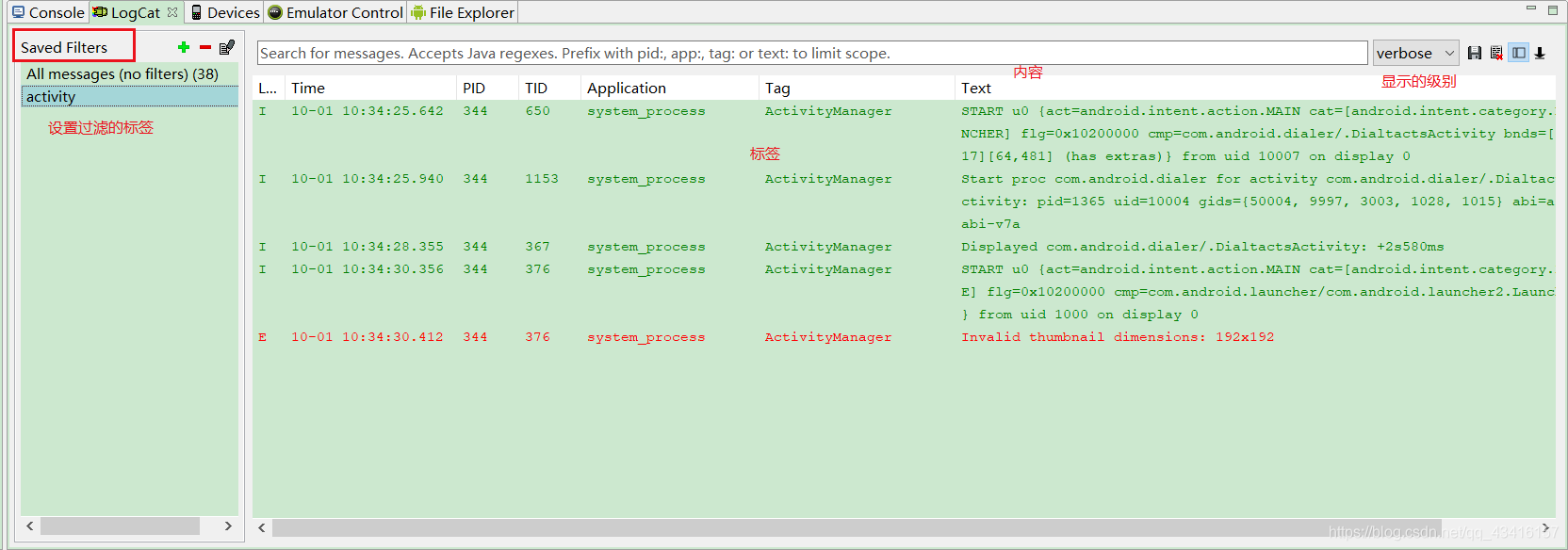
Task: Click the PID column header
Action: click(x=488, y=88)
